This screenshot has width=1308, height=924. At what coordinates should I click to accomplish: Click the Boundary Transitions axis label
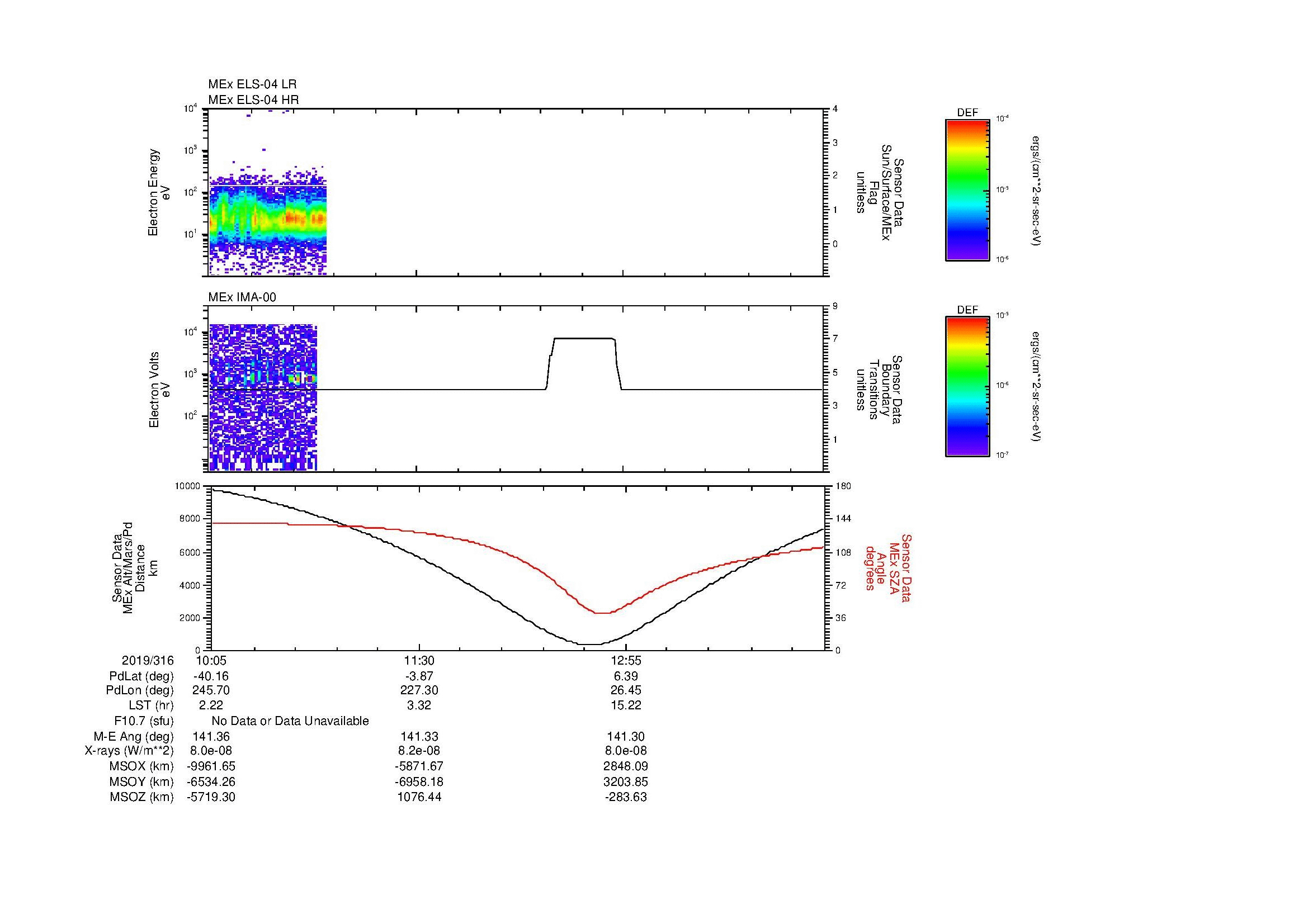[x=880, y=390]
